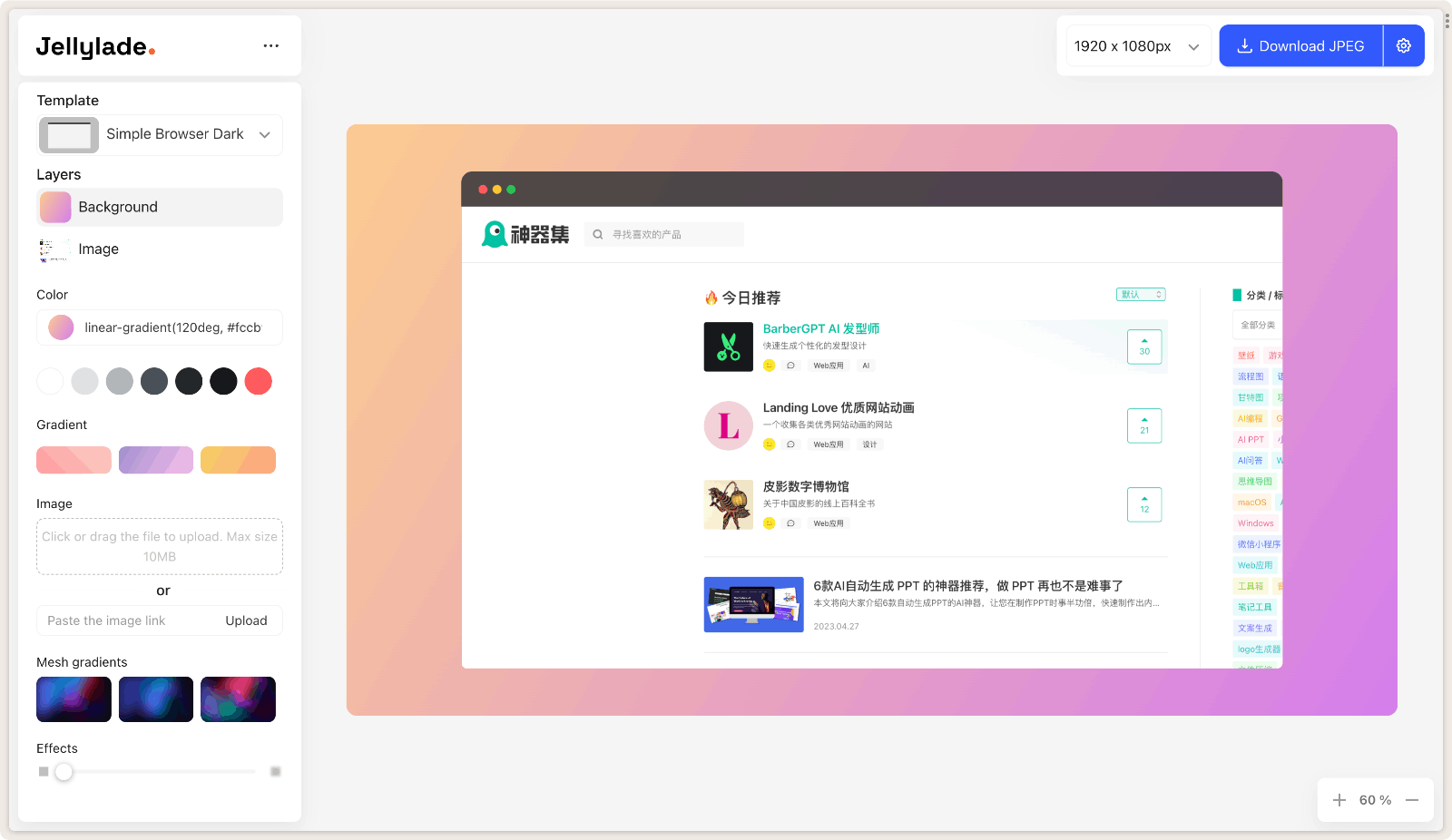The image size is (1452, 840).
Task: Click the Download JPEG button
Action: point(1300,45)
